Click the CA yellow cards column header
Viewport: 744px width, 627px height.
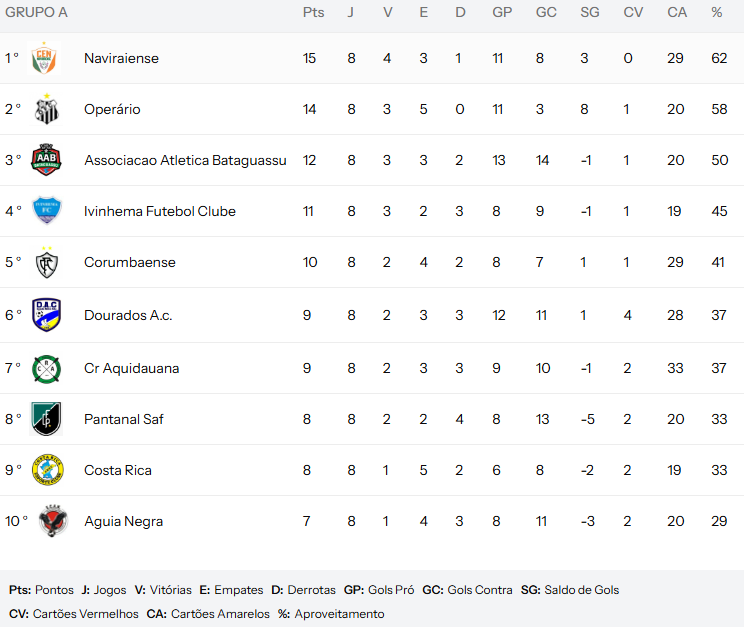point(677,12)
